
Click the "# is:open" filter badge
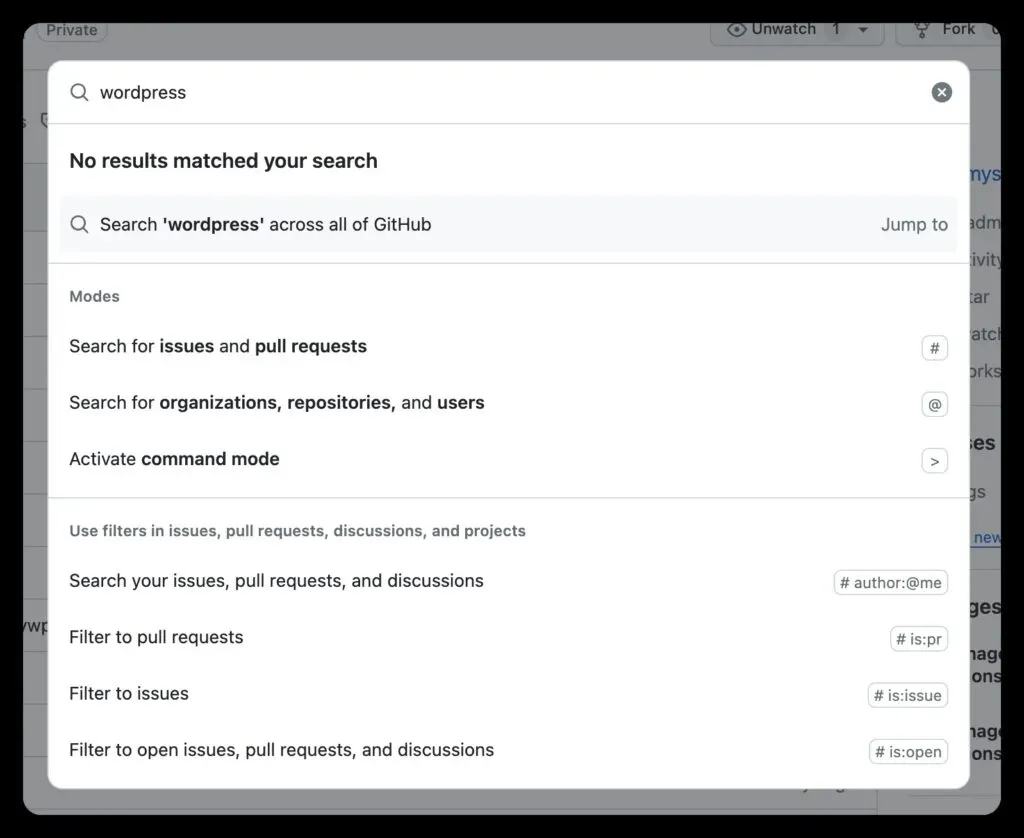click(908, 752)
